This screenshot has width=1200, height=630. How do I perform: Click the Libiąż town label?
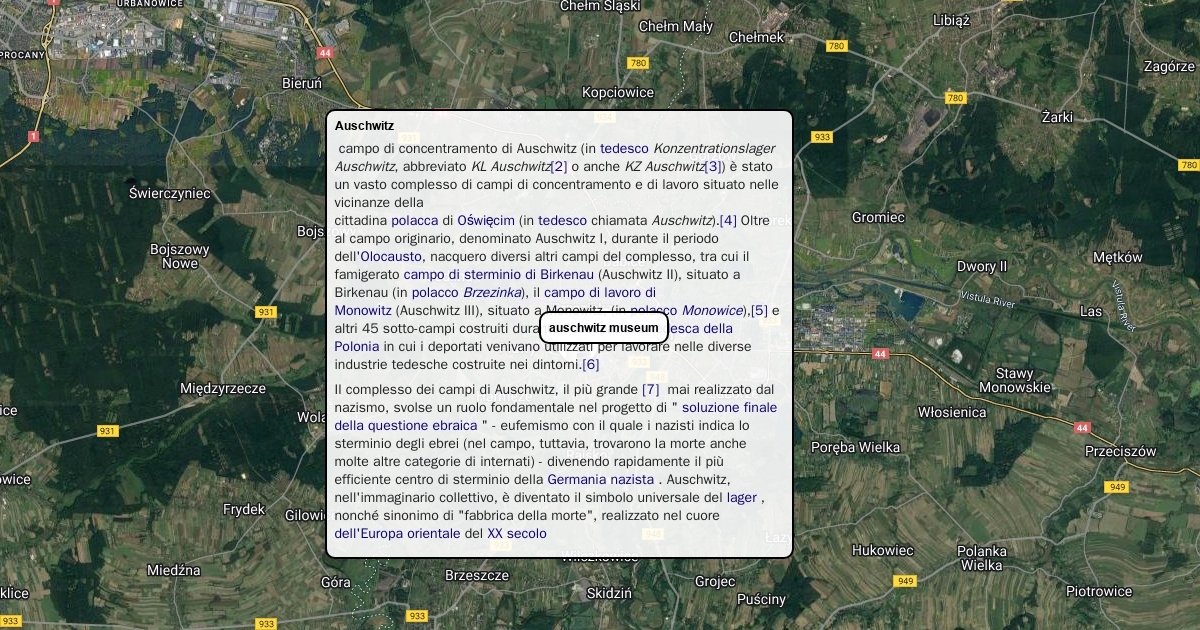951,20
